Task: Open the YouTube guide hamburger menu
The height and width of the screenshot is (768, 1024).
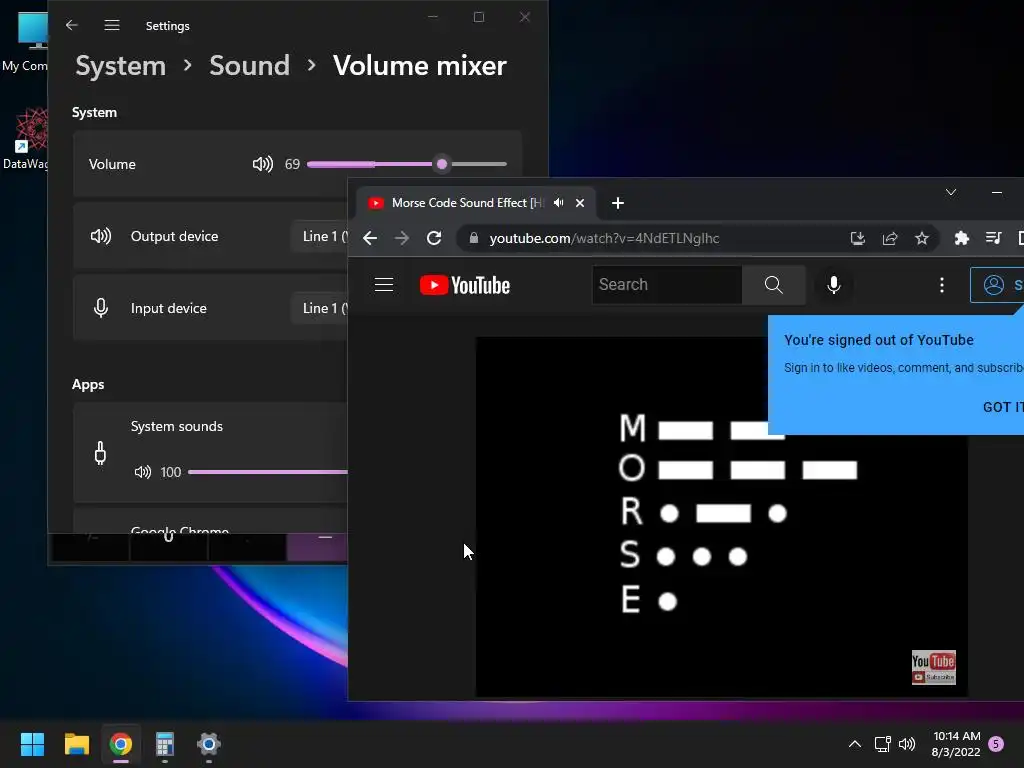Action: point(384,285)
